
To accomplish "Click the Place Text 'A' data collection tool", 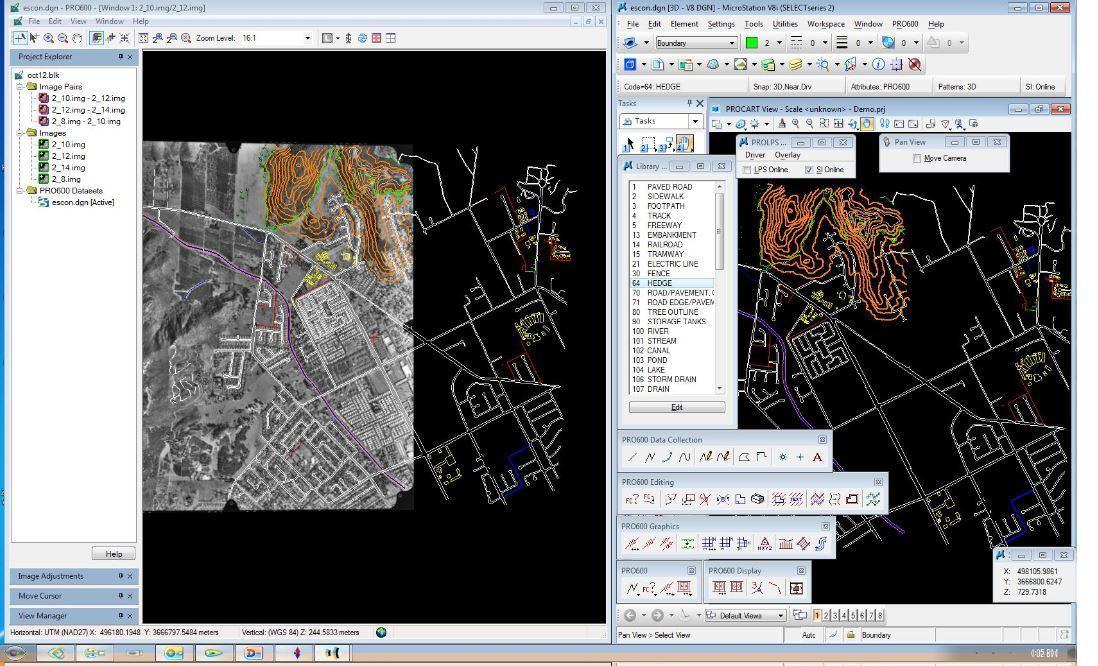I will point(817,457).
